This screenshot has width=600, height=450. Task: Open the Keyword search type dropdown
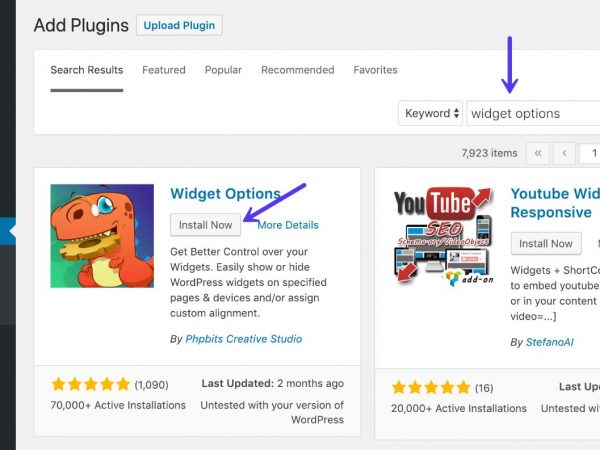tap(430, 113)
